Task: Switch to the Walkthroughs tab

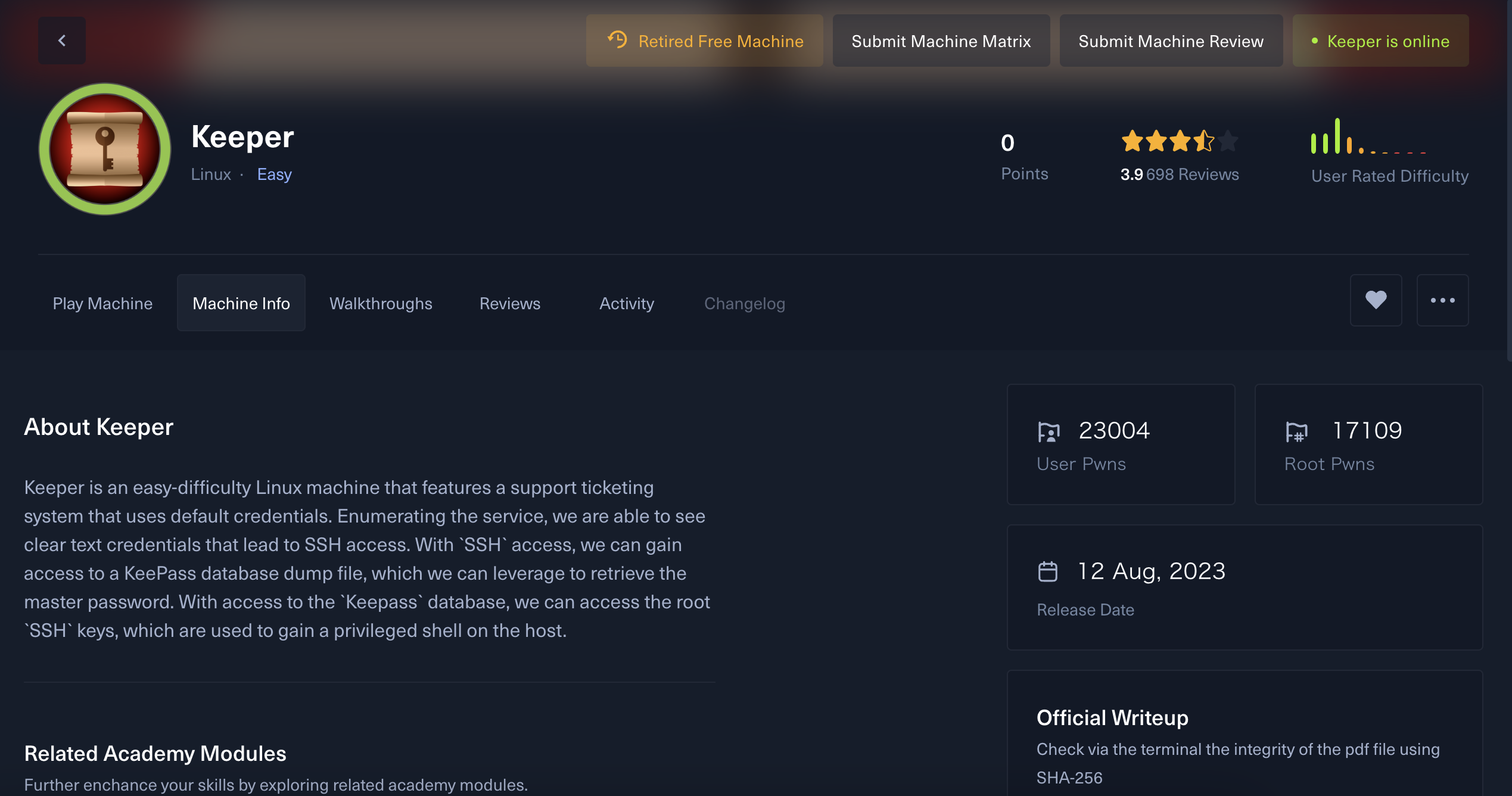Action: click(381, 303)
